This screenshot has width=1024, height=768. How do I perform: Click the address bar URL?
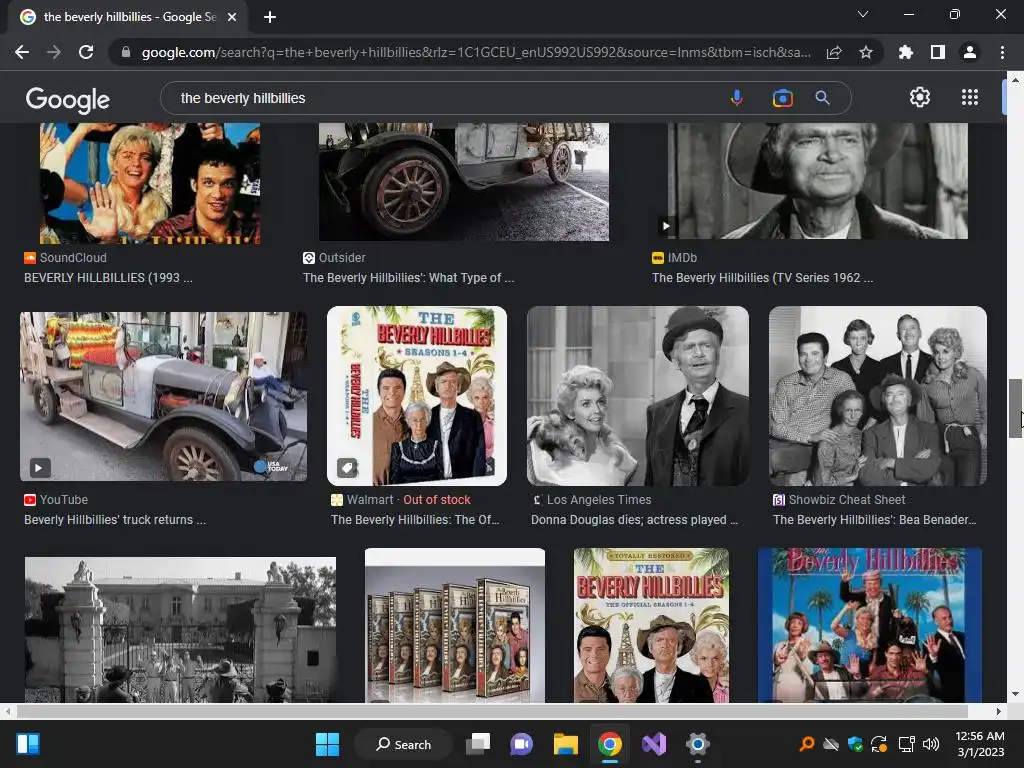click(475, 52)
